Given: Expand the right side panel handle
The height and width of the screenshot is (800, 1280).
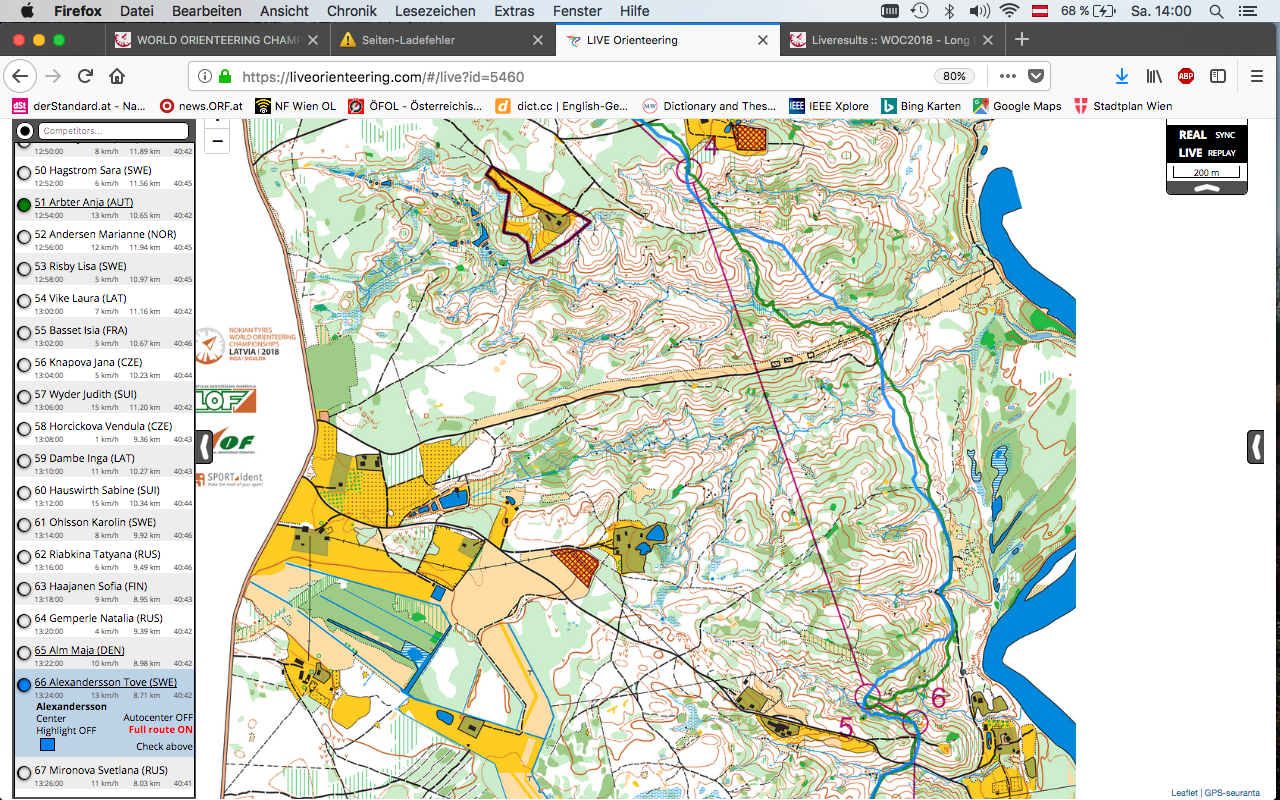Looking at the screenshot, I should pos(1255,446).
